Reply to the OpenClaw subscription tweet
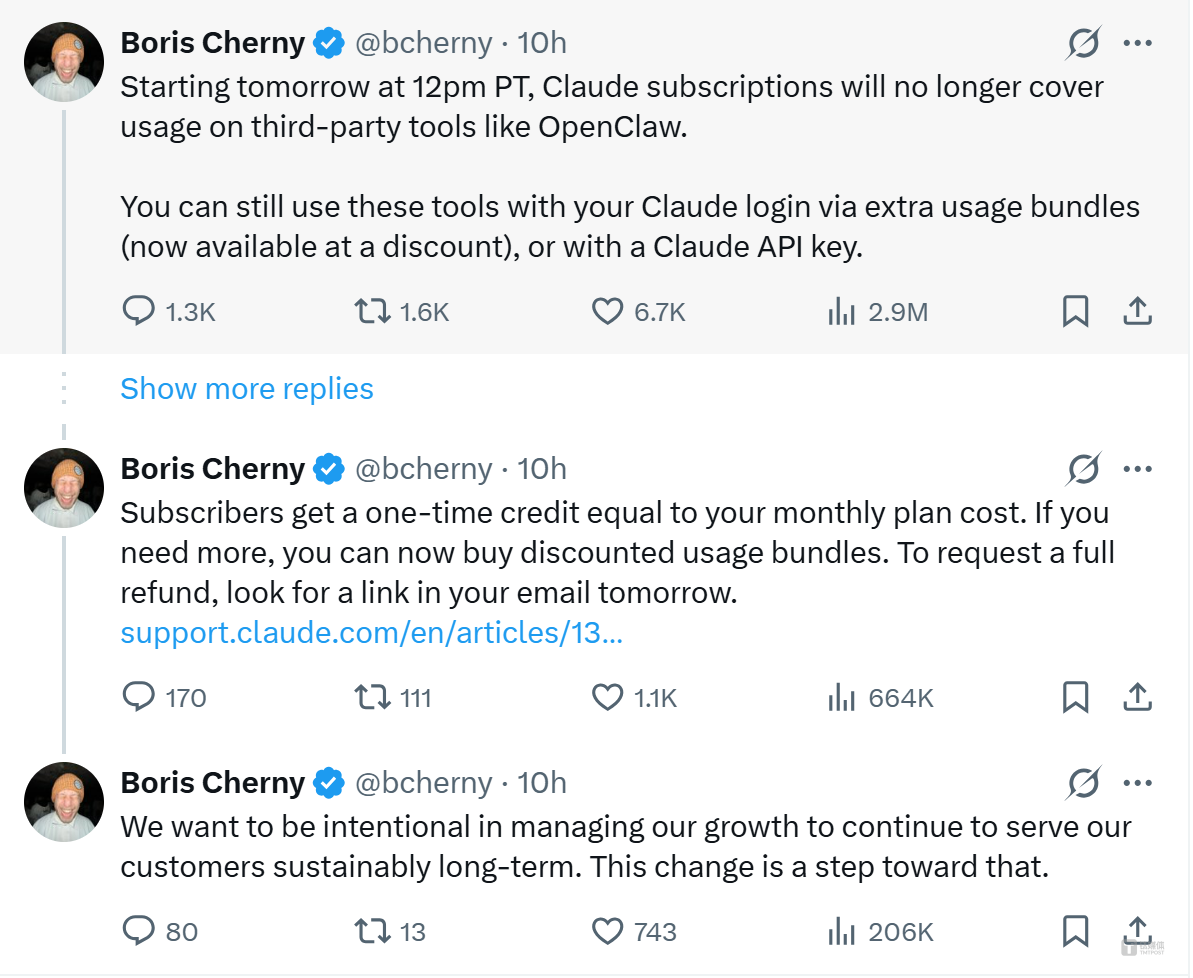Image resolution: width=1193 pixels, height=978 pixels. (137, 312)
